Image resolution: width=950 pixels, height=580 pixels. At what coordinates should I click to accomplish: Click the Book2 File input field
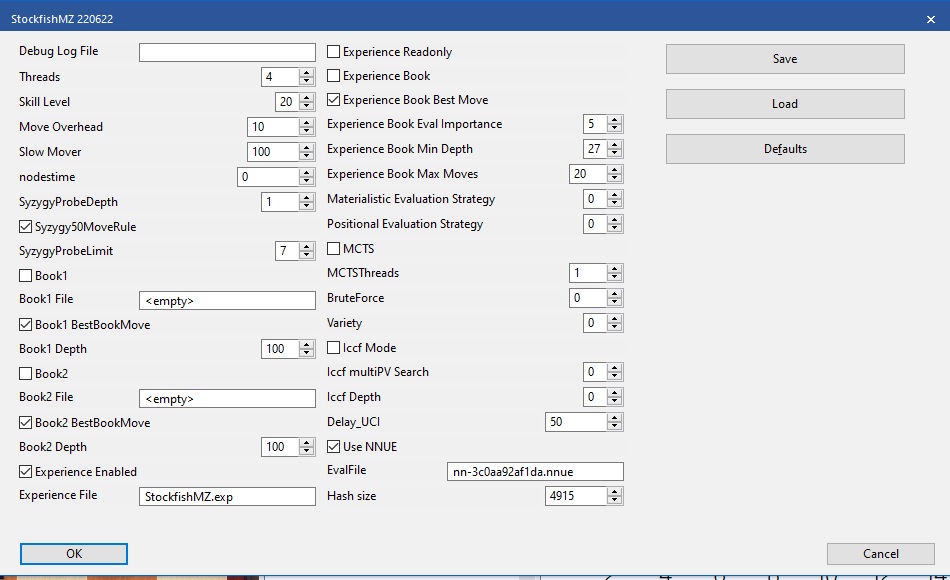point(227,399)
